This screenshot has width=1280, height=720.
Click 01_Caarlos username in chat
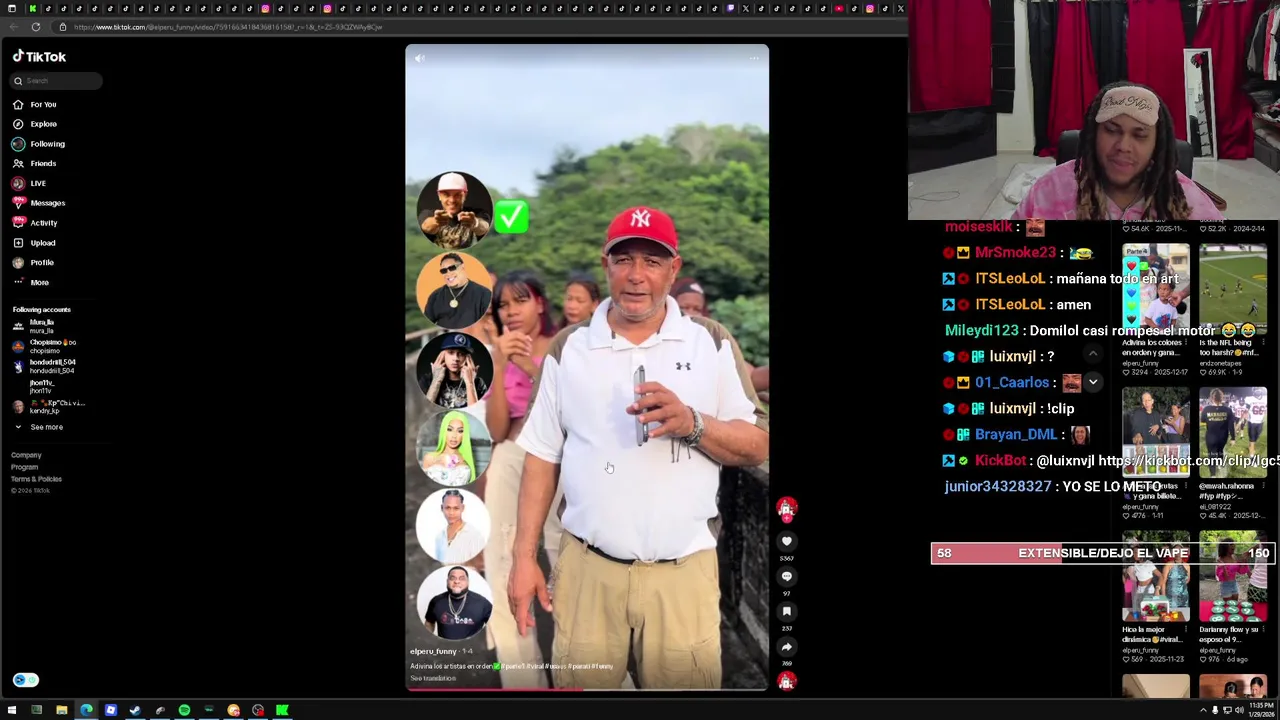[1012, 382]
